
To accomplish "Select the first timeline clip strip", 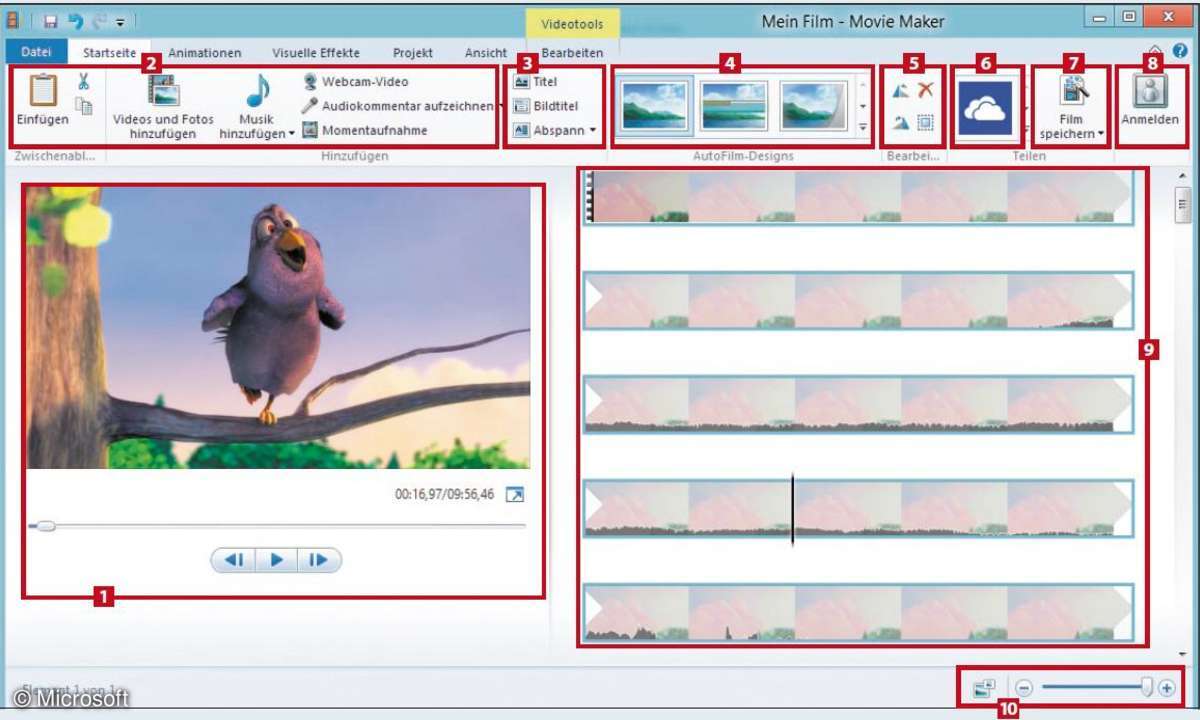I will point(859,196).
